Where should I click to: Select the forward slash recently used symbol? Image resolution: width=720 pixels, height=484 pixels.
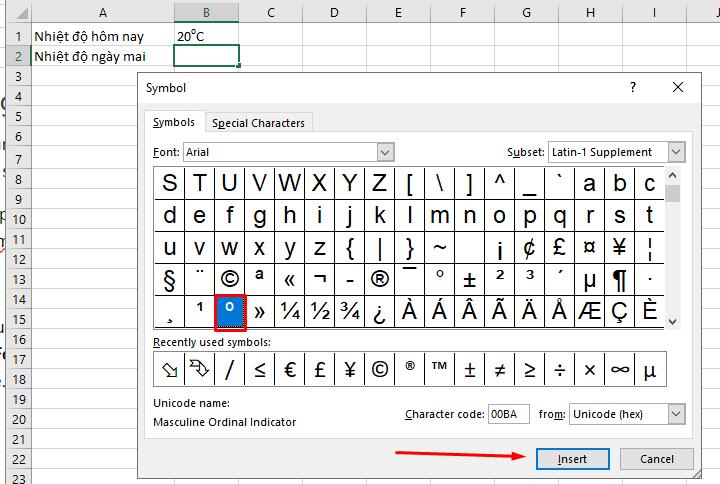[x=230, y=369]
